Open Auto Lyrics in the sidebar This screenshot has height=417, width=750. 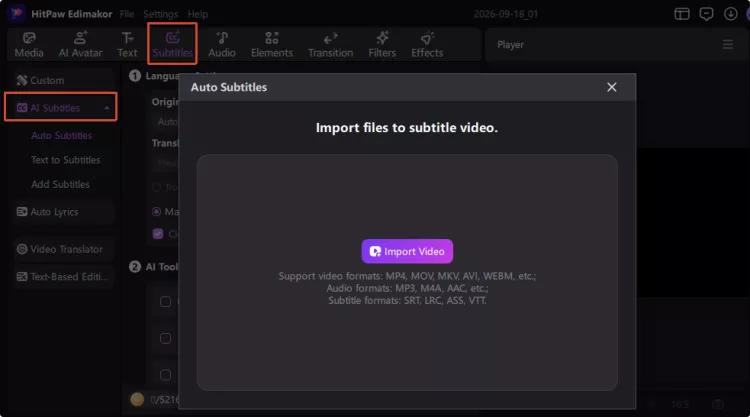[63, 212]
